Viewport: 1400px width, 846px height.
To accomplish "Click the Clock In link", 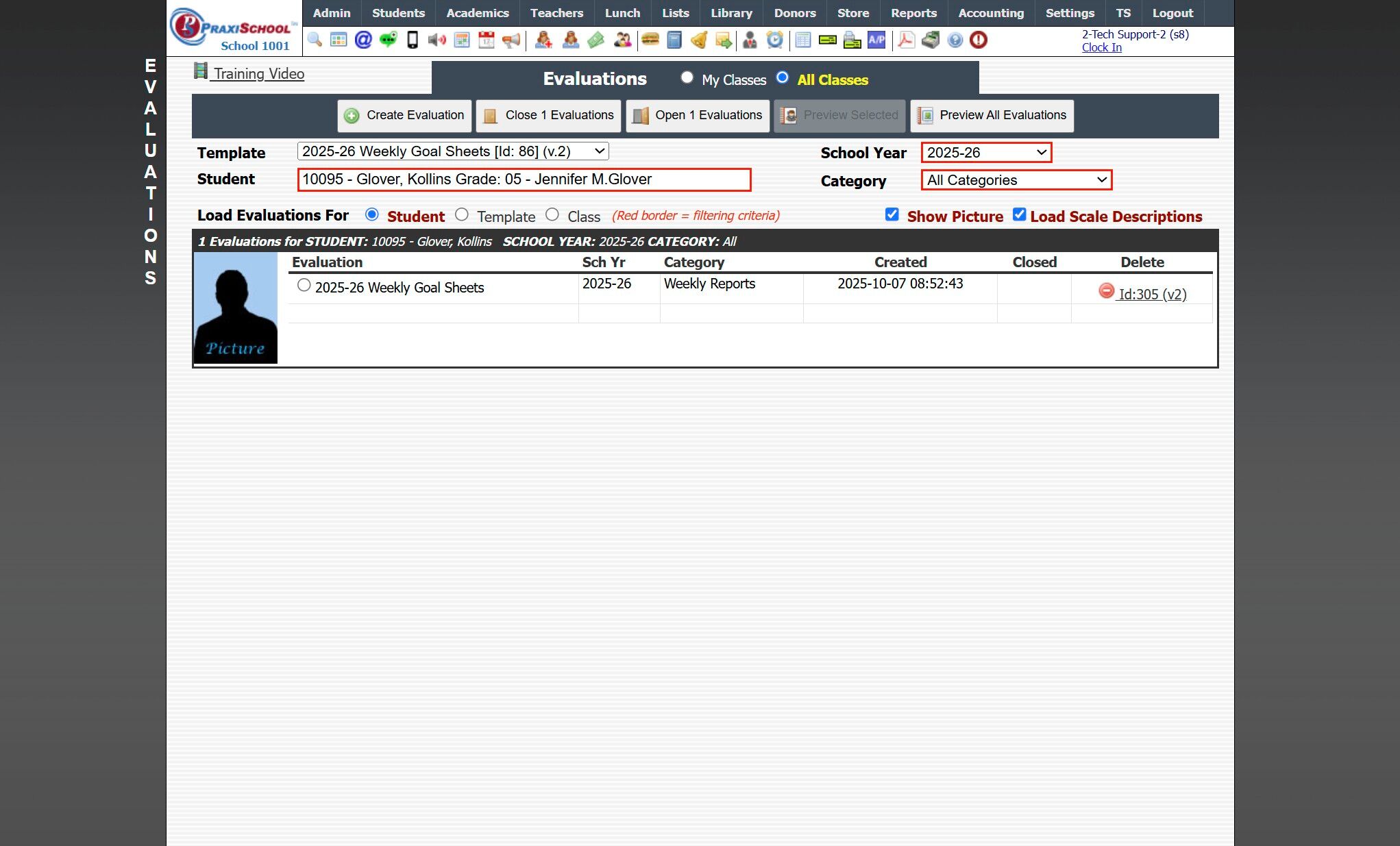I will click(1101, 47).
